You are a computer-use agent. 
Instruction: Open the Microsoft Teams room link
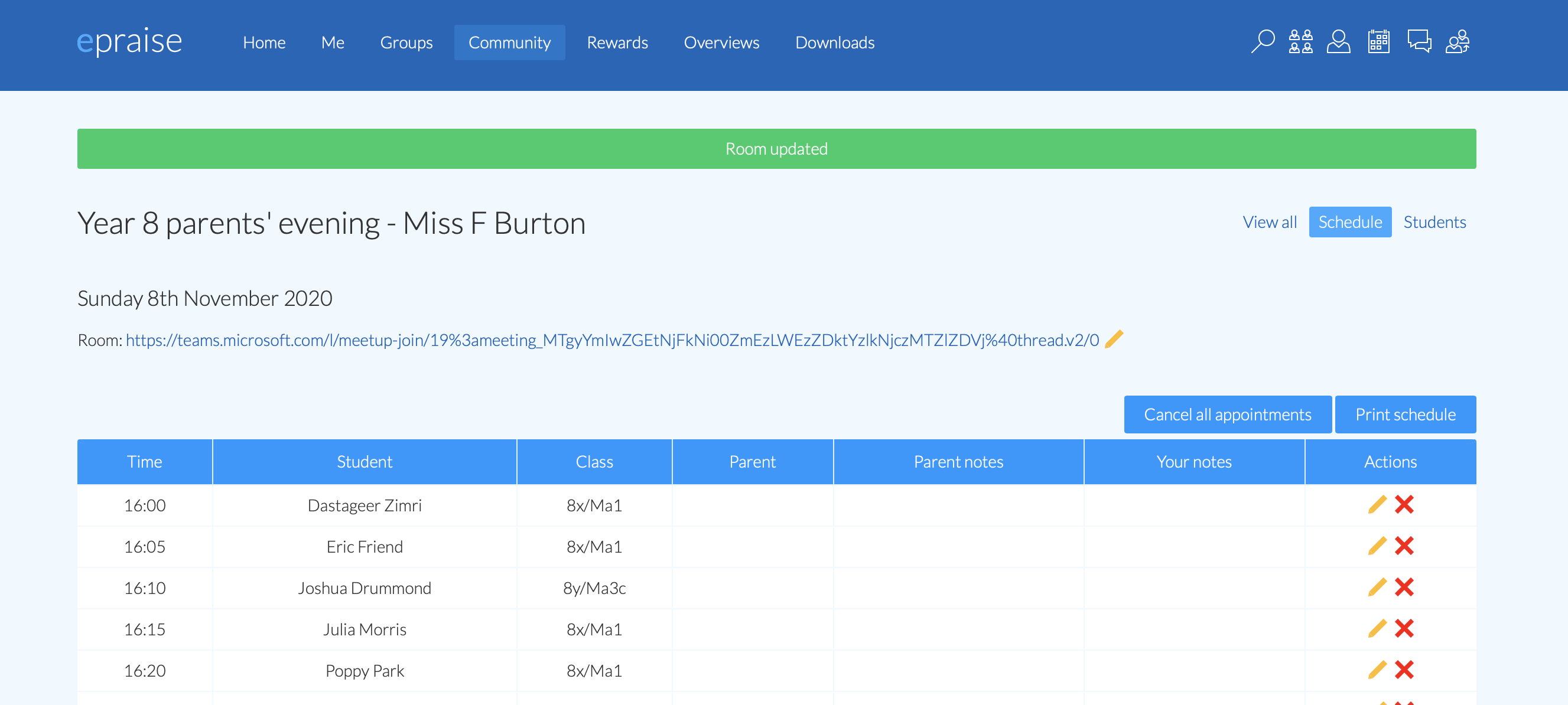612,340
